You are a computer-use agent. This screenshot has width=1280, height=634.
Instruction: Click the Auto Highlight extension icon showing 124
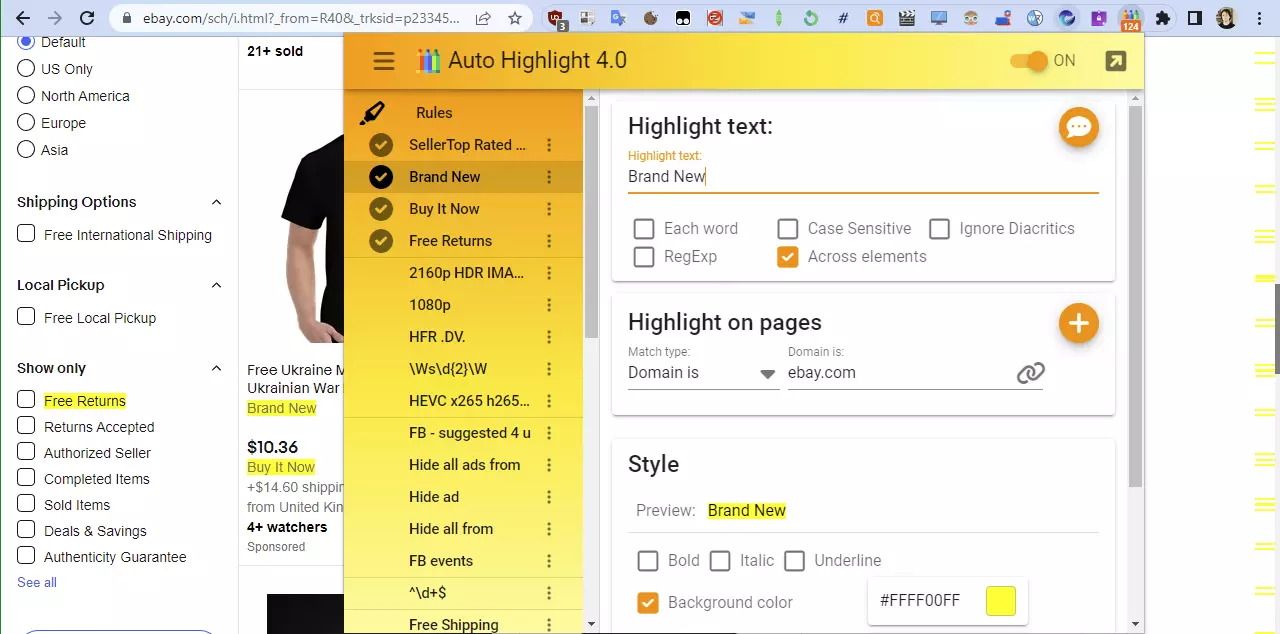point(1130,19)
